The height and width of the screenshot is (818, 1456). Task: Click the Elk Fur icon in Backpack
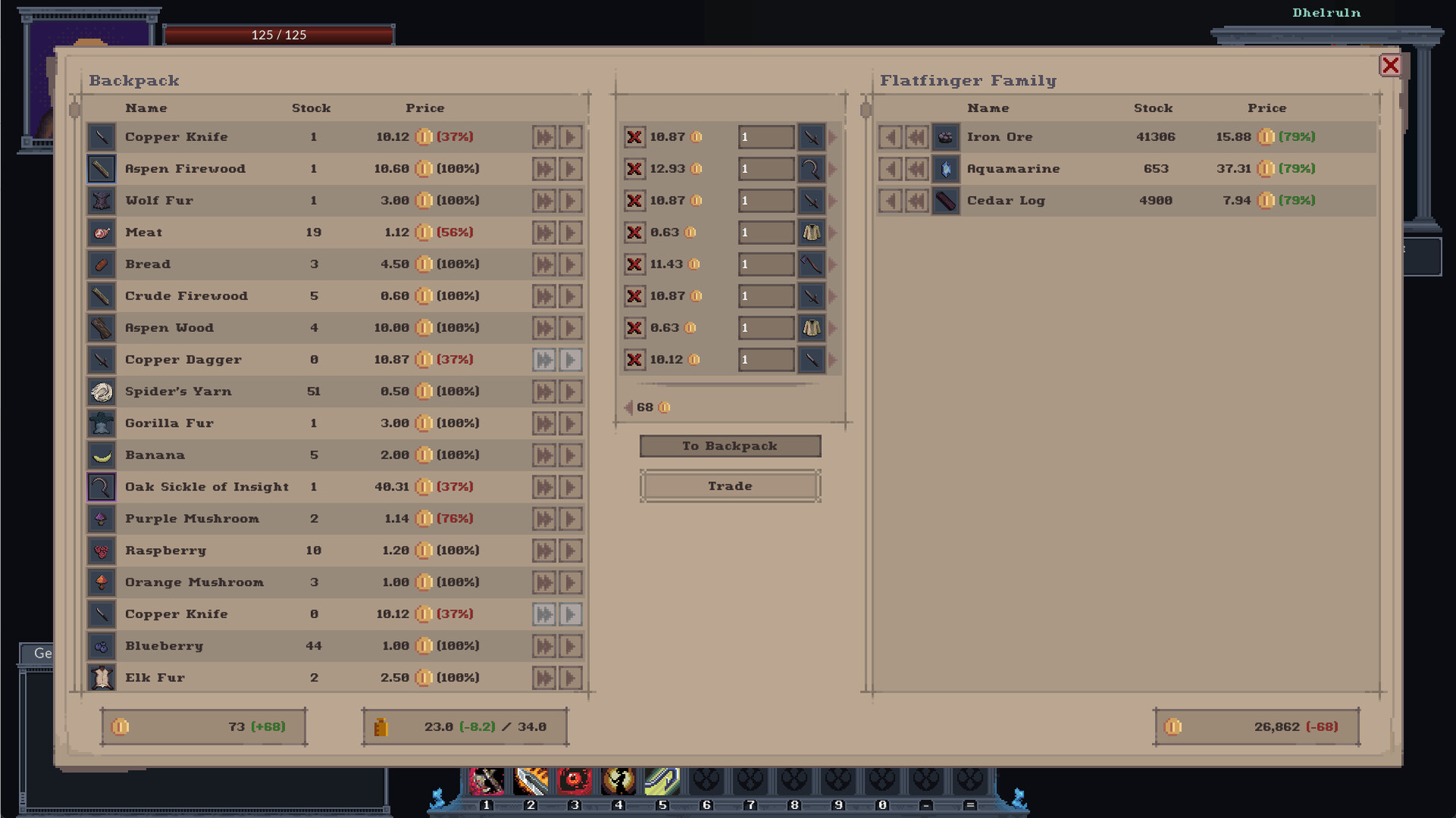coord(102,677)
